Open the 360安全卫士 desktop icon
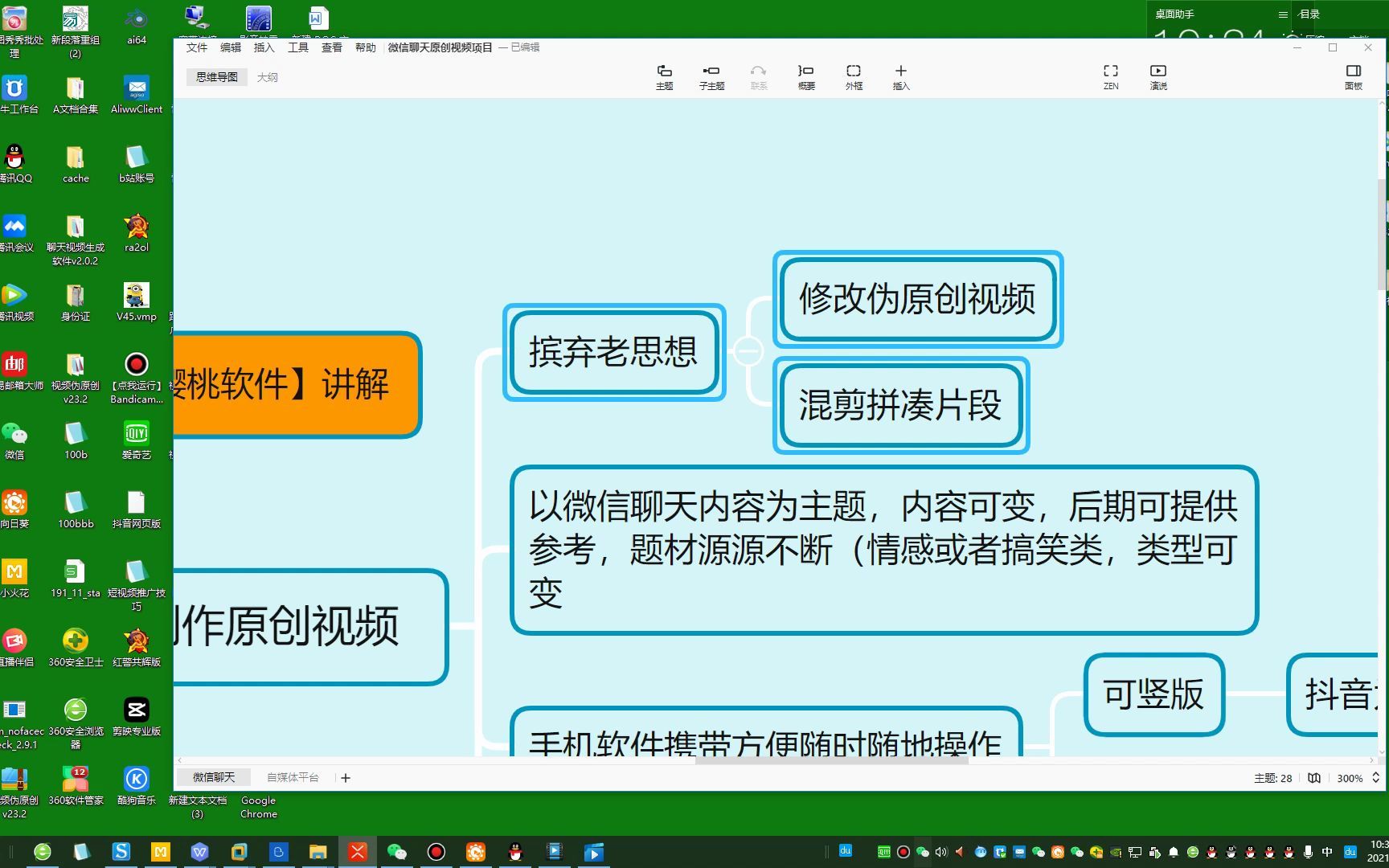The image size is (1389, 868). pos(76,648)
